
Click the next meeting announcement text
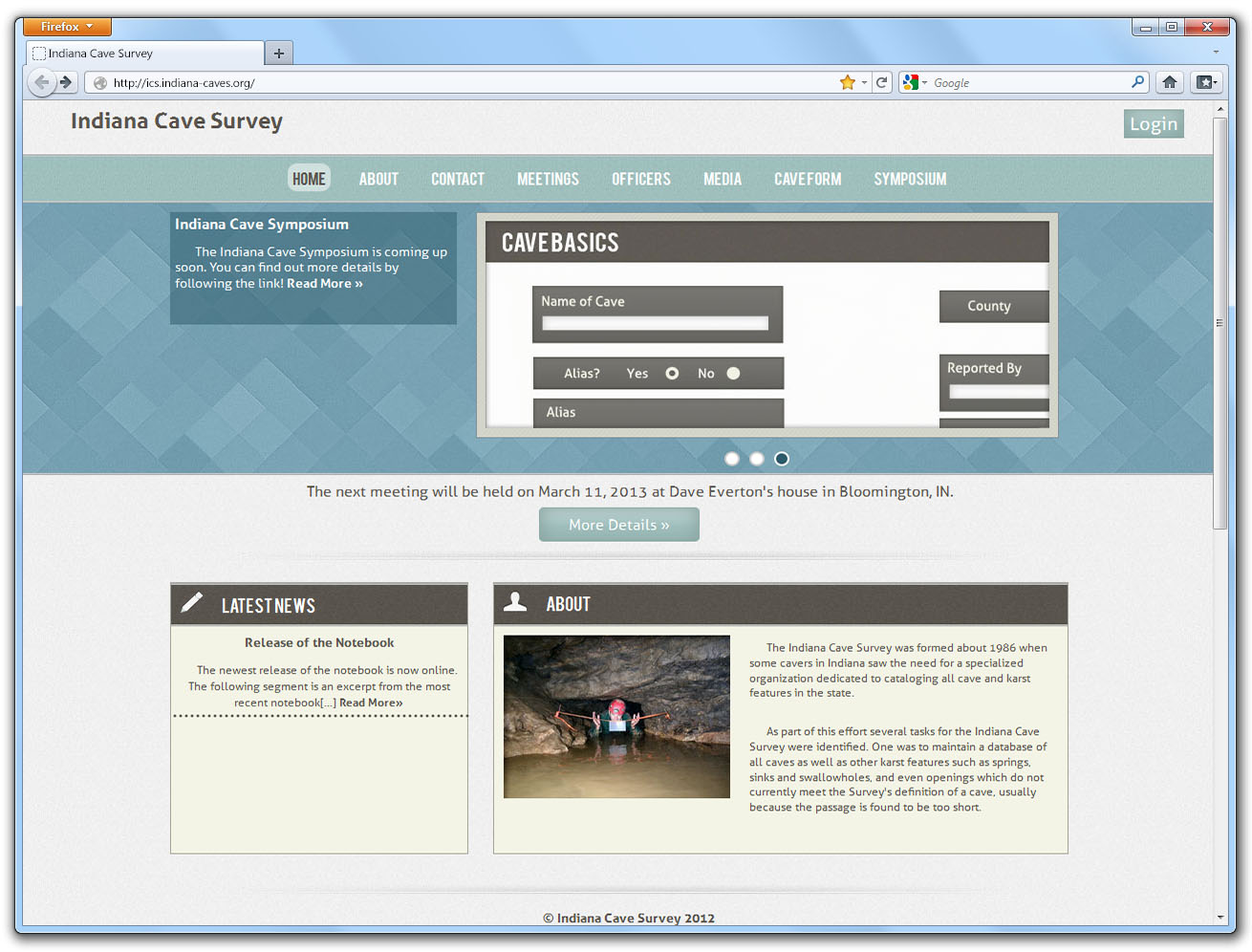pos(630,492)
